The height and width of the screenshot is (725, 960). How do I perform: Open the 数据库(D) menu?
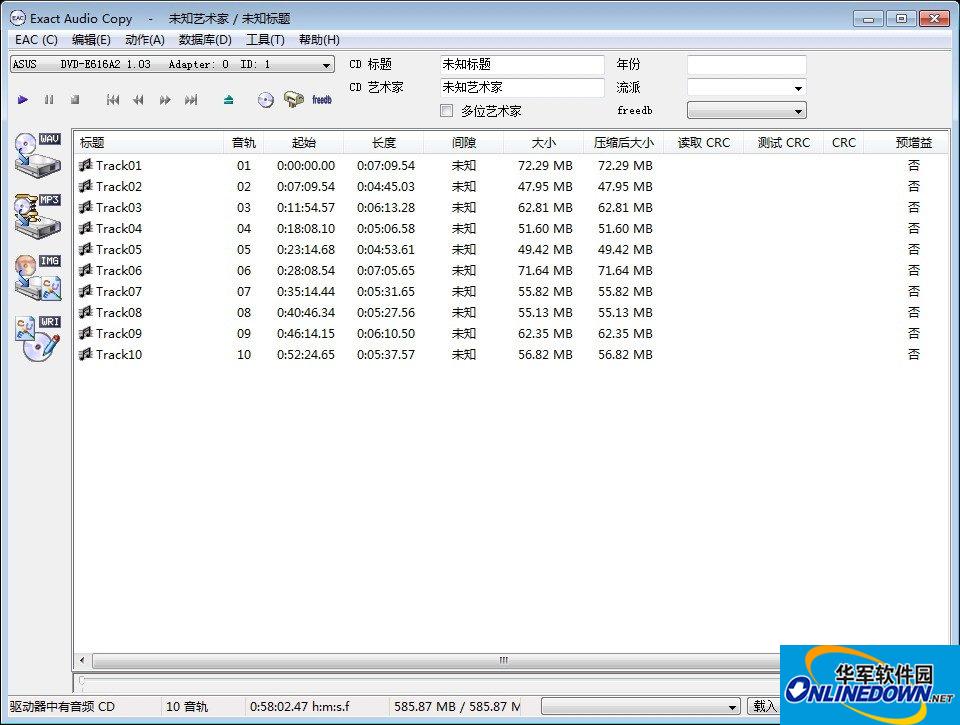(x=205, y=40)
